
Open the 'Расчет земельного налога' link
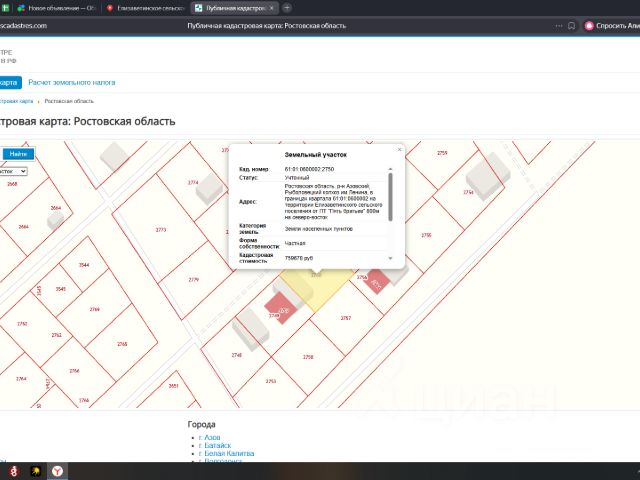pyautogui.click(x=72, y=82)
